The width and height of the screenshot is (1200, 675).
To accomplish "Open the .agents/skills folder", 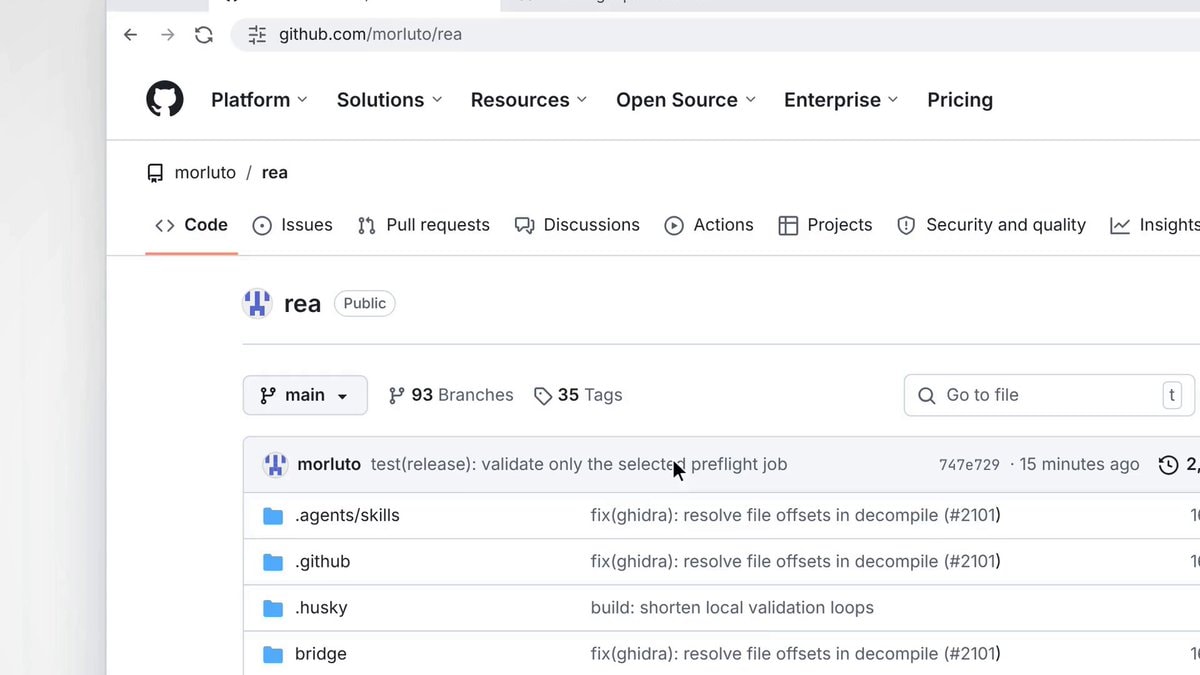I will click(347, 516).
